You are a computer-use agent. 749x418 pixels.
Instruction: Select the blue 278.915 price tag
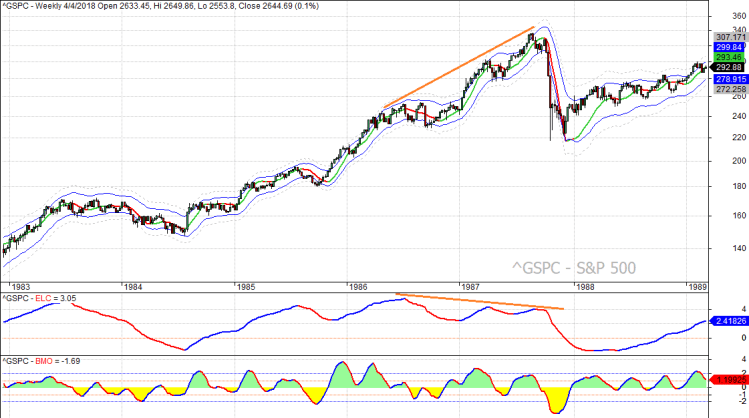pos(730,79)
